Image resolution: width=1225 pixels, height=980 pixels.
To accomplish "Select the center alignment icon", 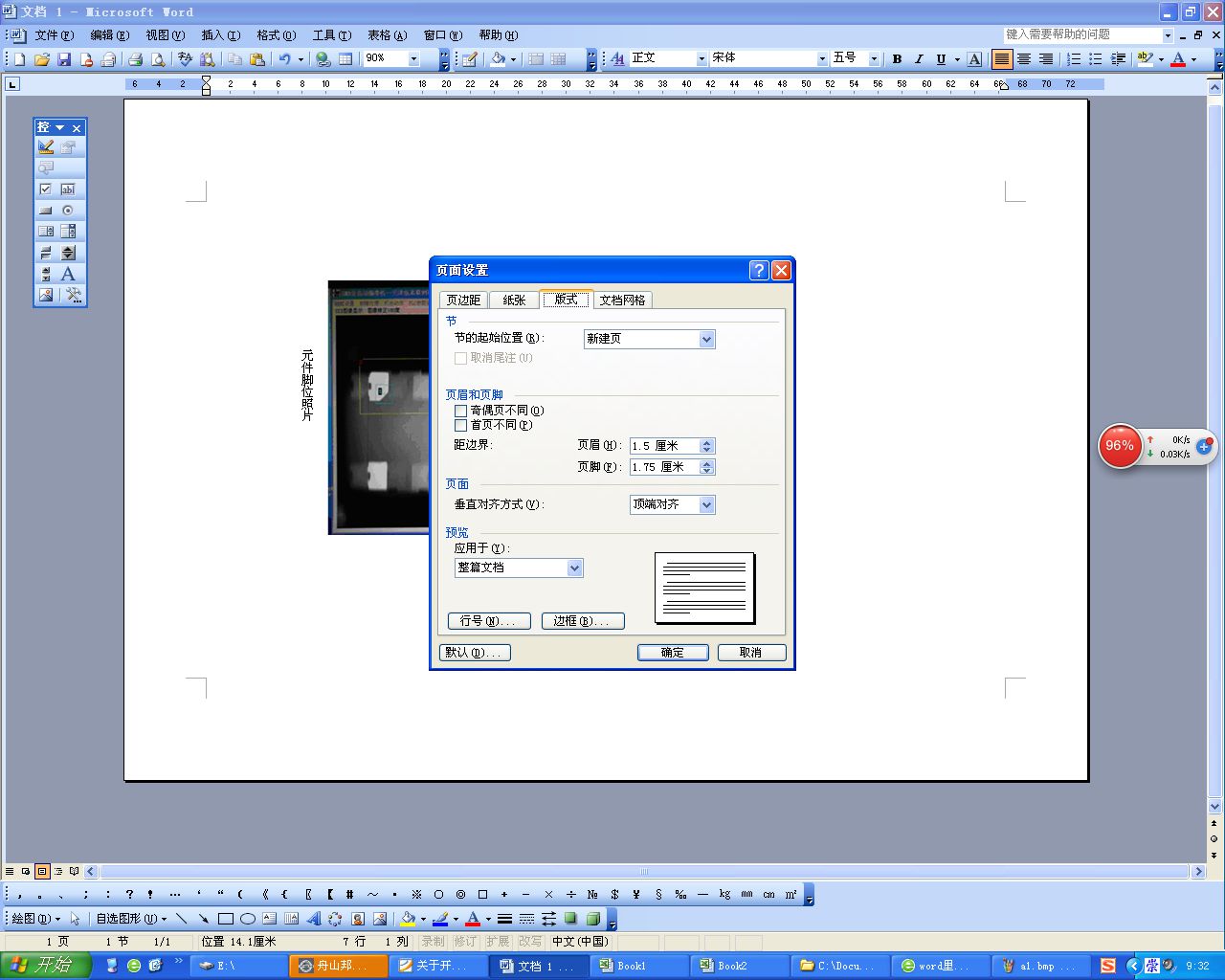I will pos(1023,59).
